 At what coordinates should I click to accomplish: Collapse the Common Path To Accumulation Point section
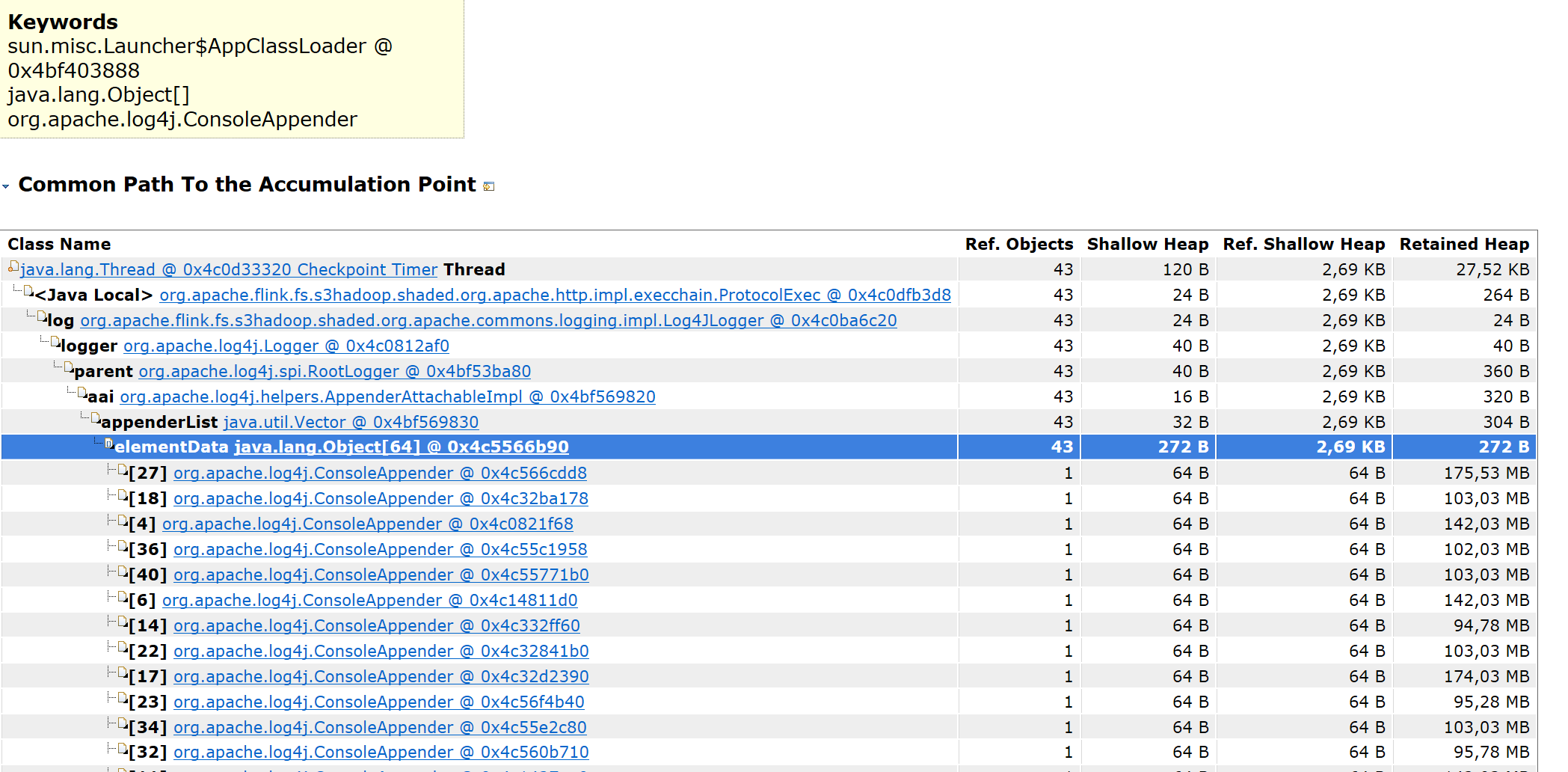click(x=6, y=186)
